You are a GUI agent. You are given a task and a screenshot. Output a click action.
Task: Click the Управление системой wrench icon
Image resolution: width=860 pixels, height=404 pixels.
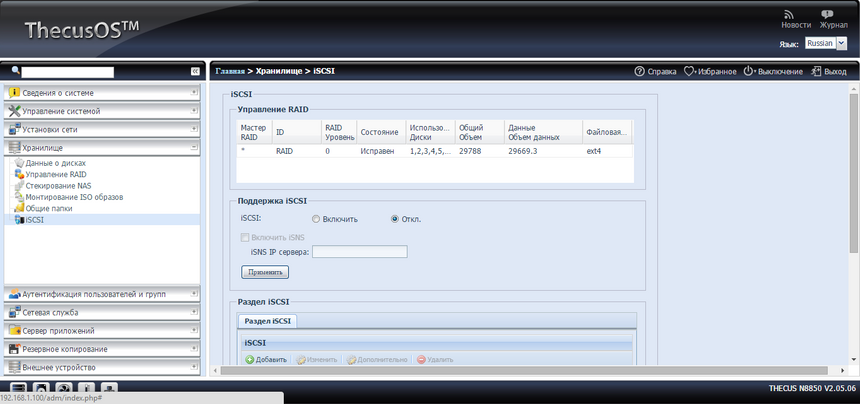[x=15, y=111]
